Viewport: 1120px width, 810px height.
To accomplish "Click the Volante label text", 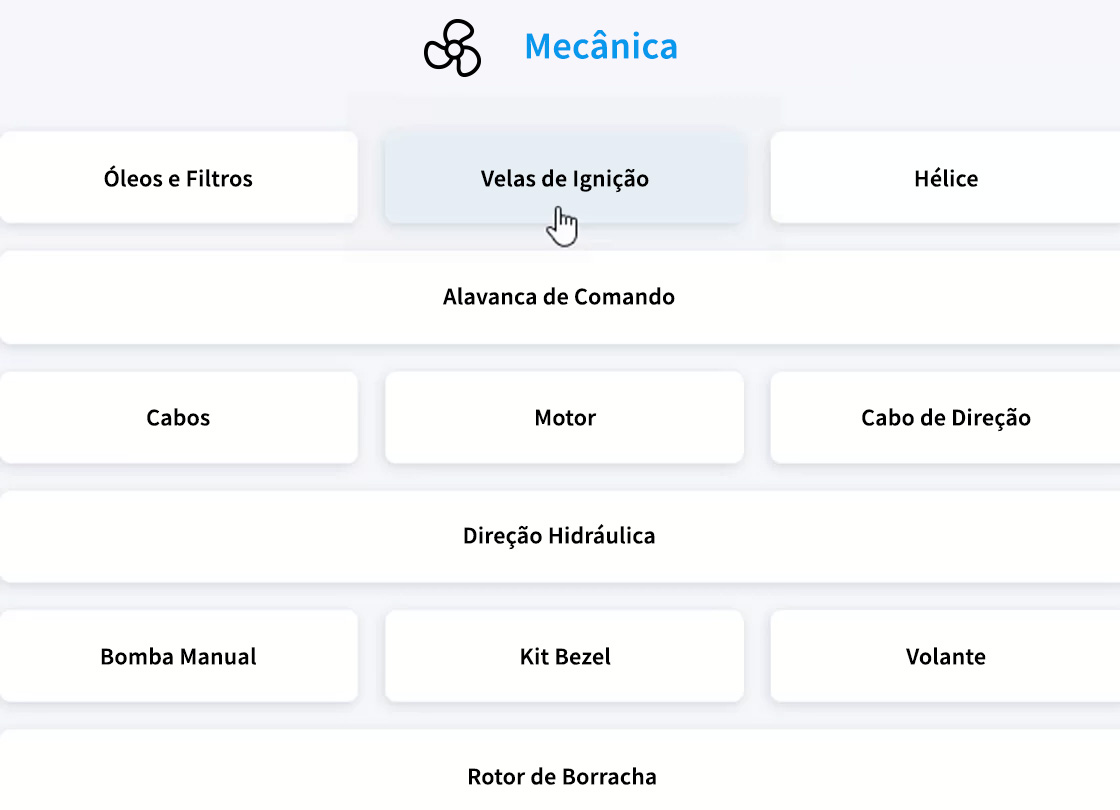I will point(946,657).
